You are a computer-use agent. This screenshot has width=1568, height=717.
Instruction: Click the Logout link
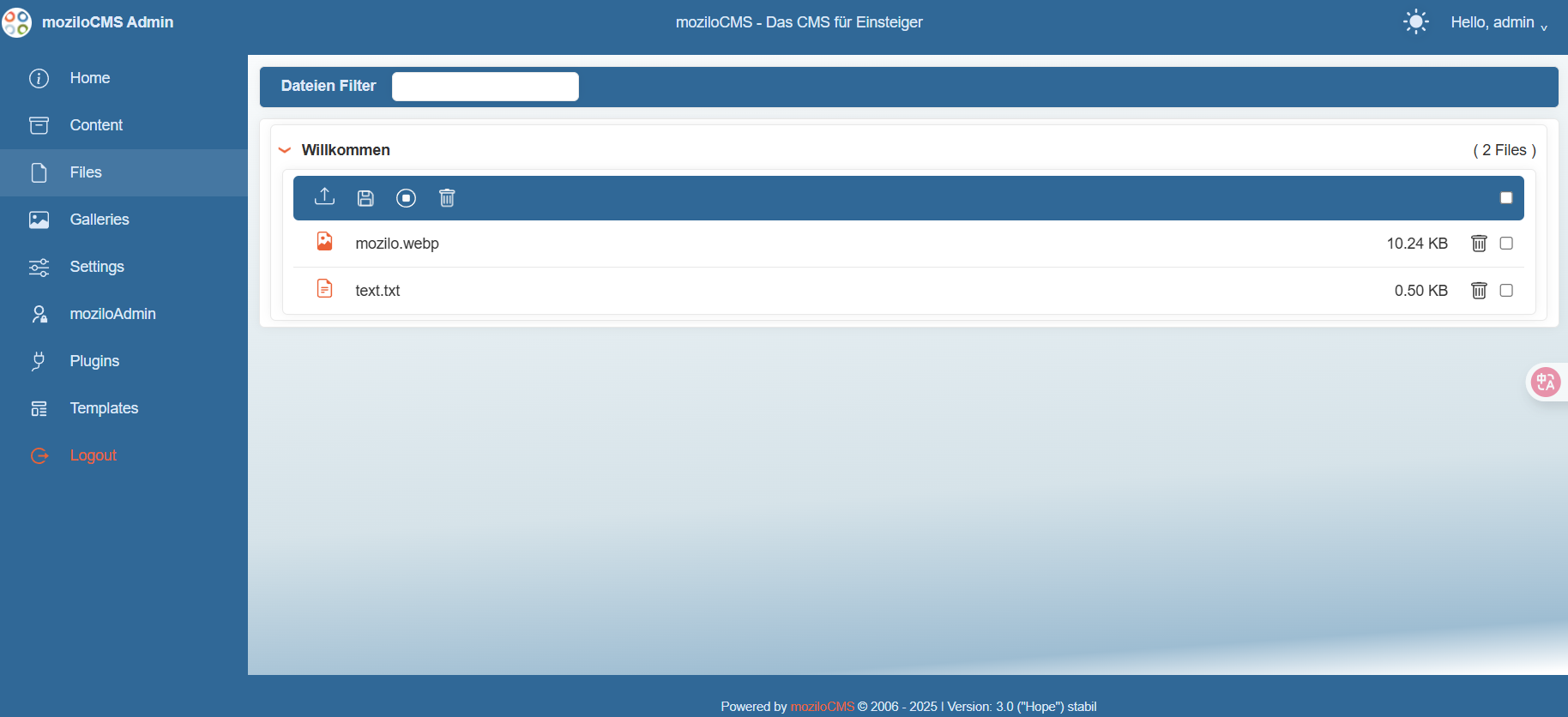(93, 455)
